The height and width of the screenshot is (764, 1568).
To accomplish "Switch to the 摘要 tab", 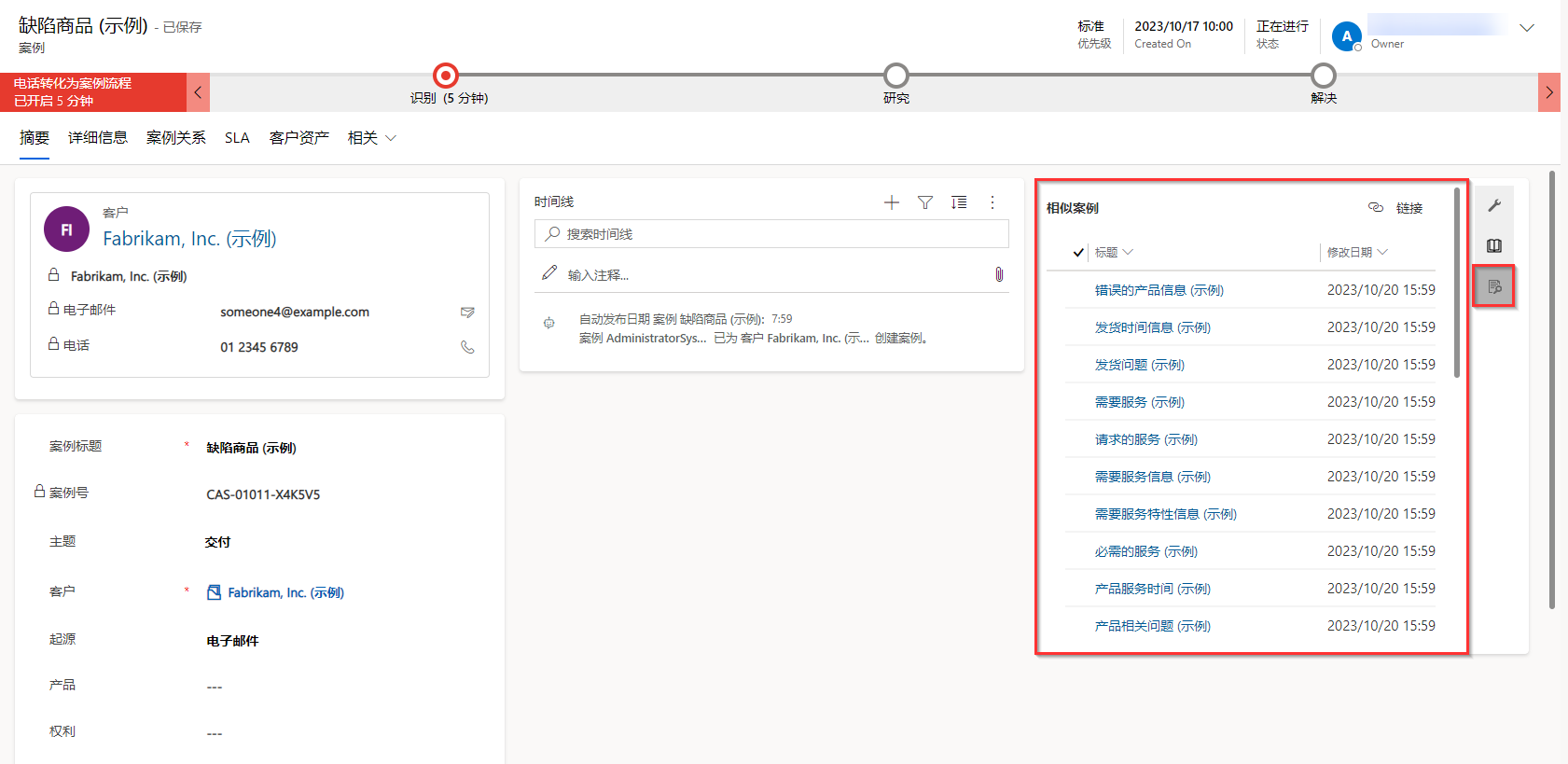I will click(35, 138).
